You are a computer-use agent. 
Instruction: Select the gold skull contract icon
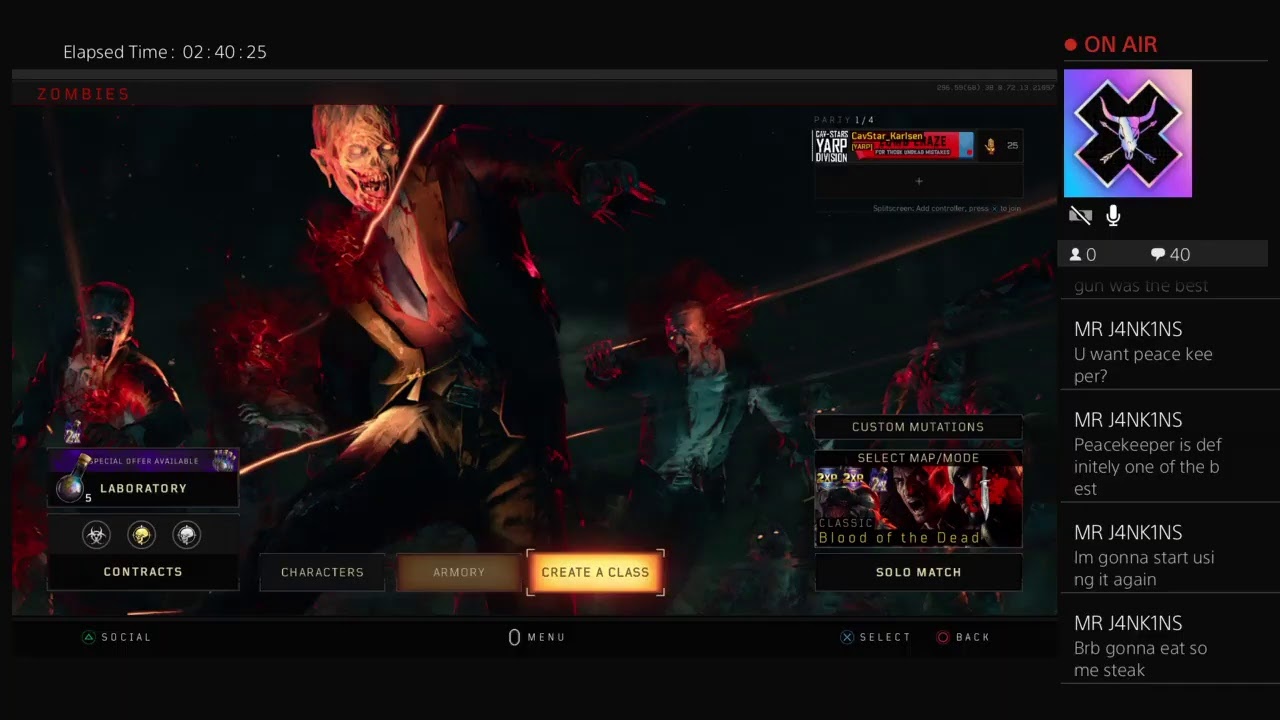tap(142, 535)
